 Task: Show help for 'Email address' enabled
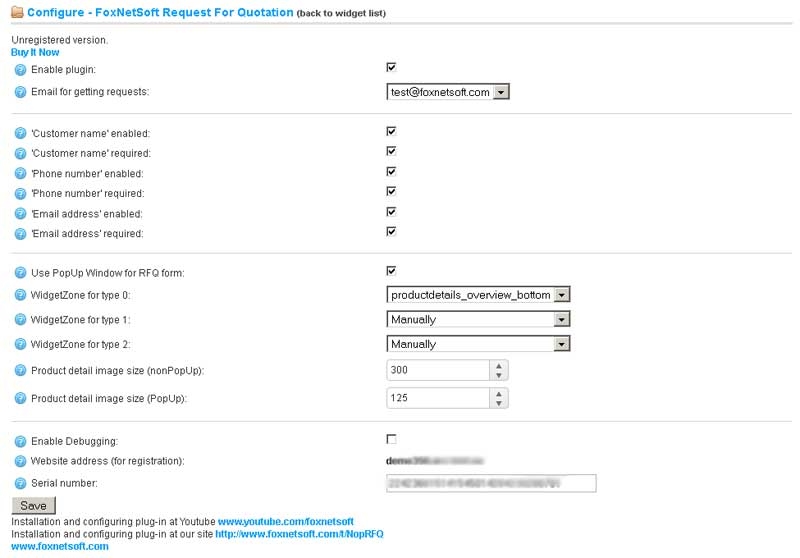coord(20,214)
